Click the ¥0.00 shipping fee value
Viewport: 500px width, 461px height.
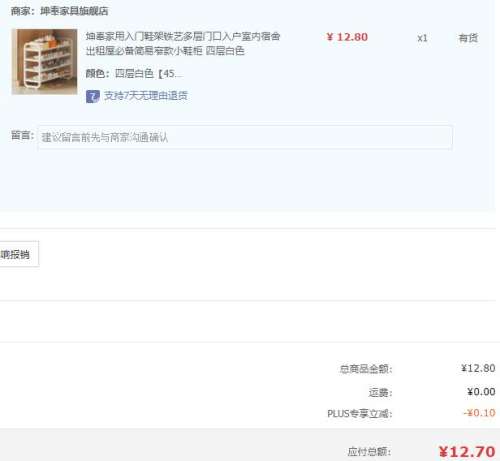pos(481,392)
